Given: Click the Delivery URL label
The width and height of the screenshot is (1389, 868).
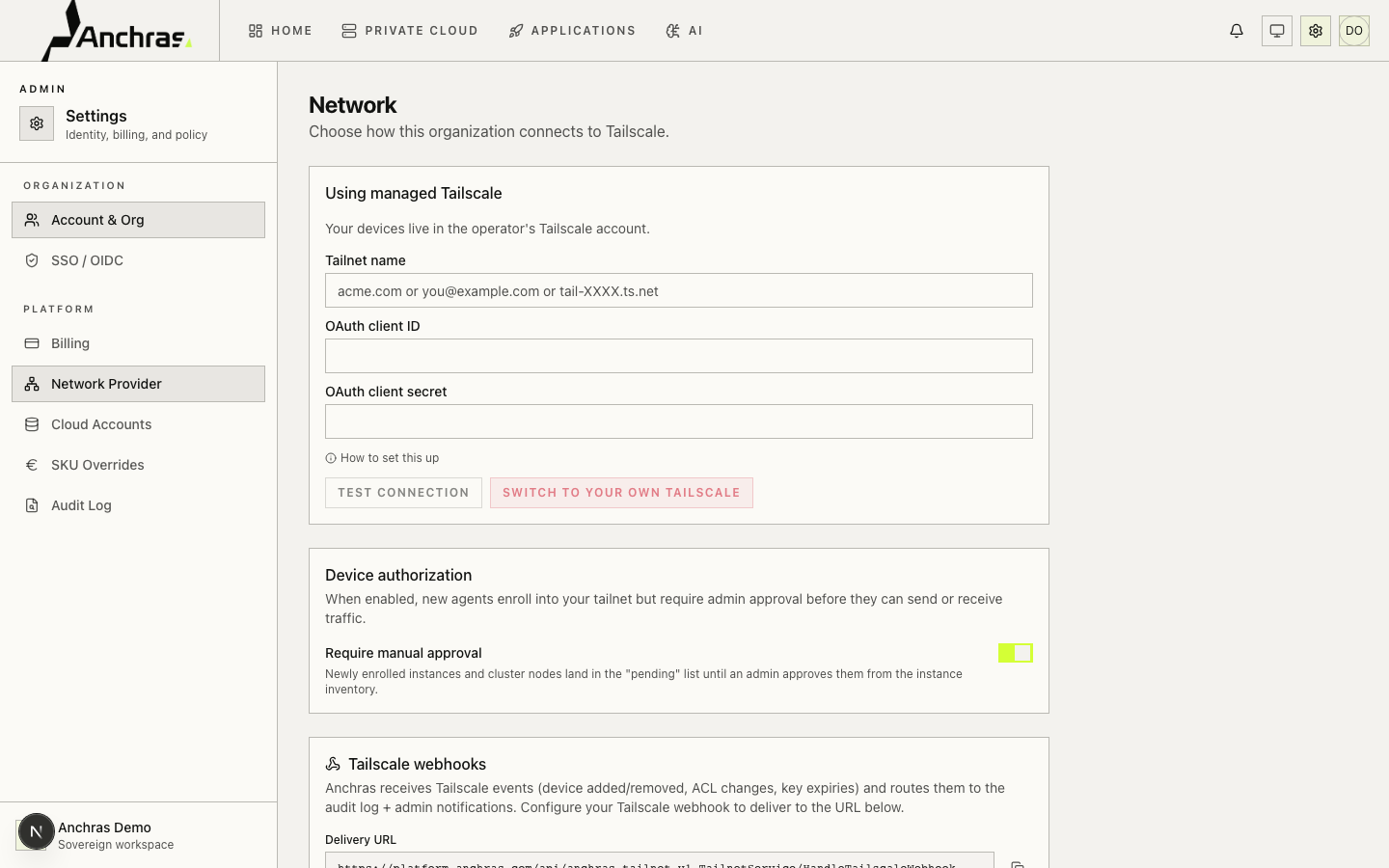Looking at the screenshot, I should [361, 840].
